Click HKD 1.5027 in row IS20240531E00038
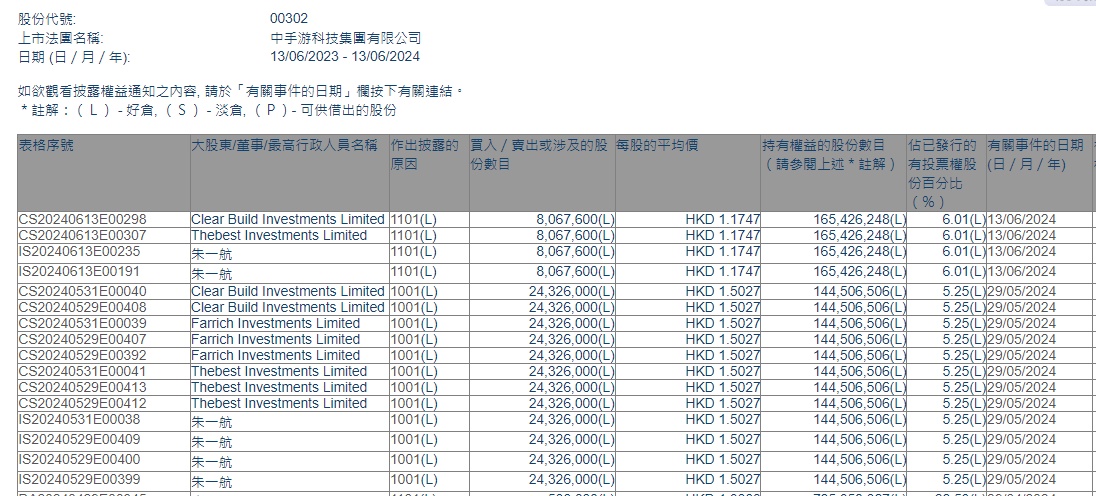The height and width of the screenshot is (496, 1096). [722, 420]
